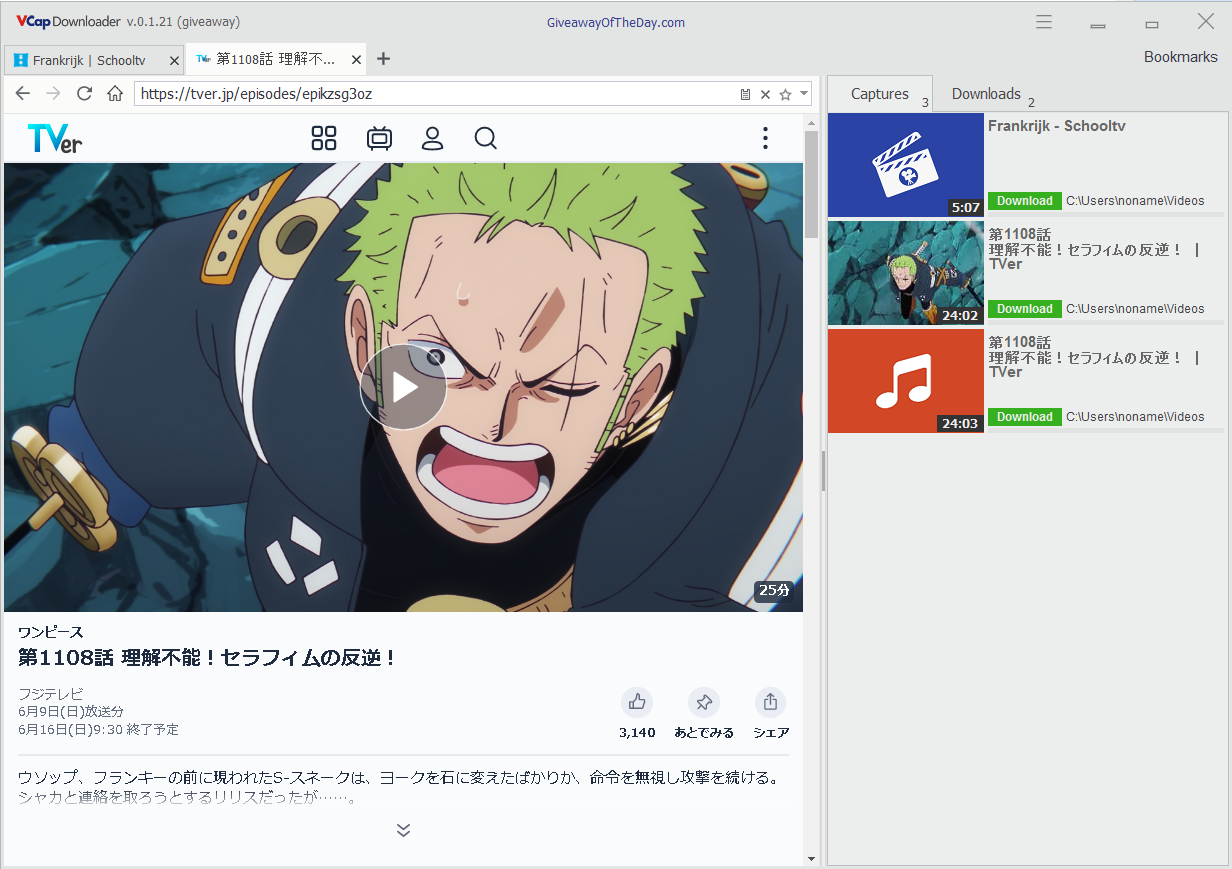This screenshot has height=869, width=1232.
Task: Open the TVer three-dot more menu
Action: point(765,138)
